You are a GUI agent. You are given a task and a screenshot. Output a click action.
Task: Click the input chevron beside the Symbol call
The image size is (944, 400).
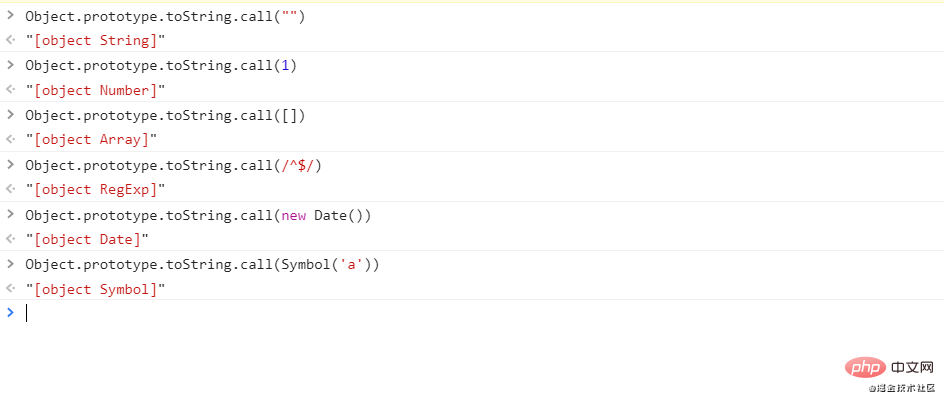10,264
